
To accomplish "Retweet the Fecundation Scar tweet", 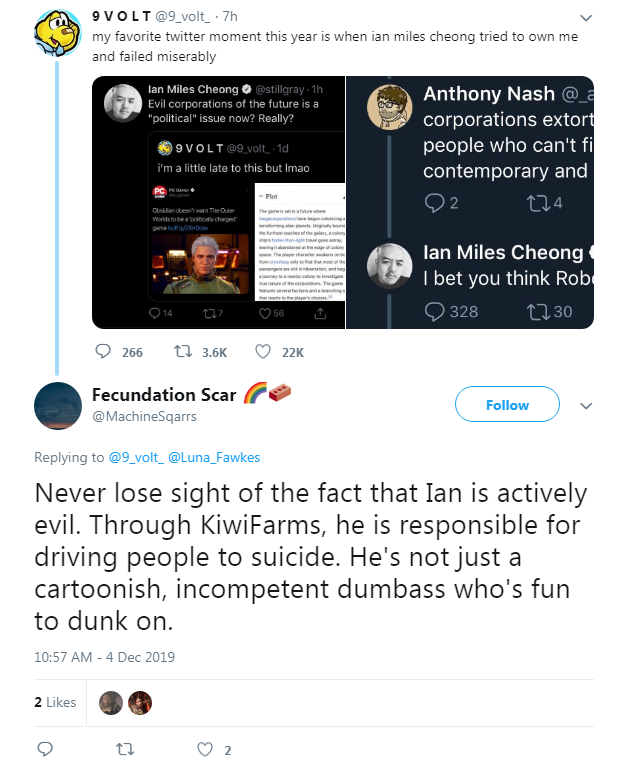I will [x=125, y=749].
